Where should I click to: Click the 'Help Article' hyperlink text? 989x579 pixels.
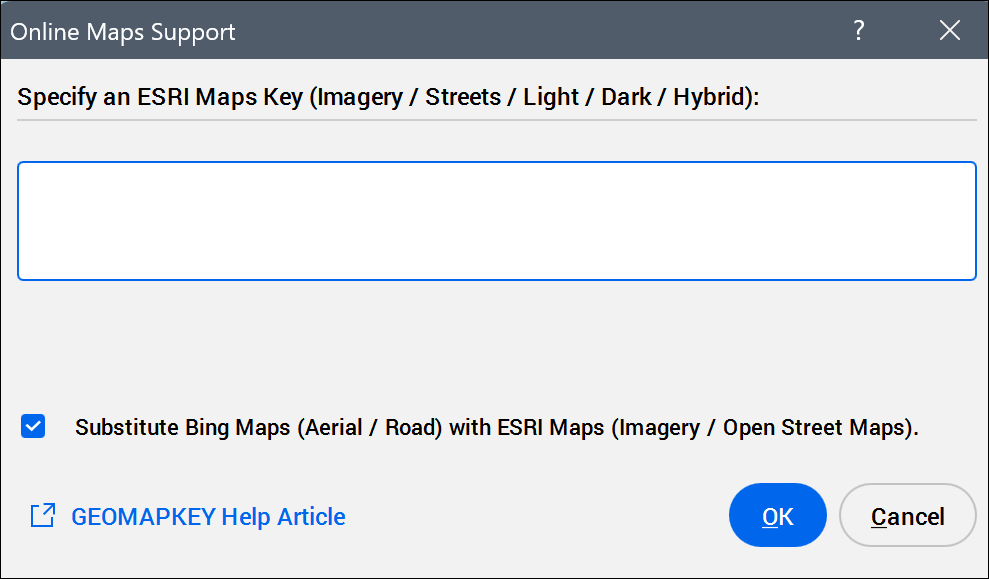coord(283,517)
